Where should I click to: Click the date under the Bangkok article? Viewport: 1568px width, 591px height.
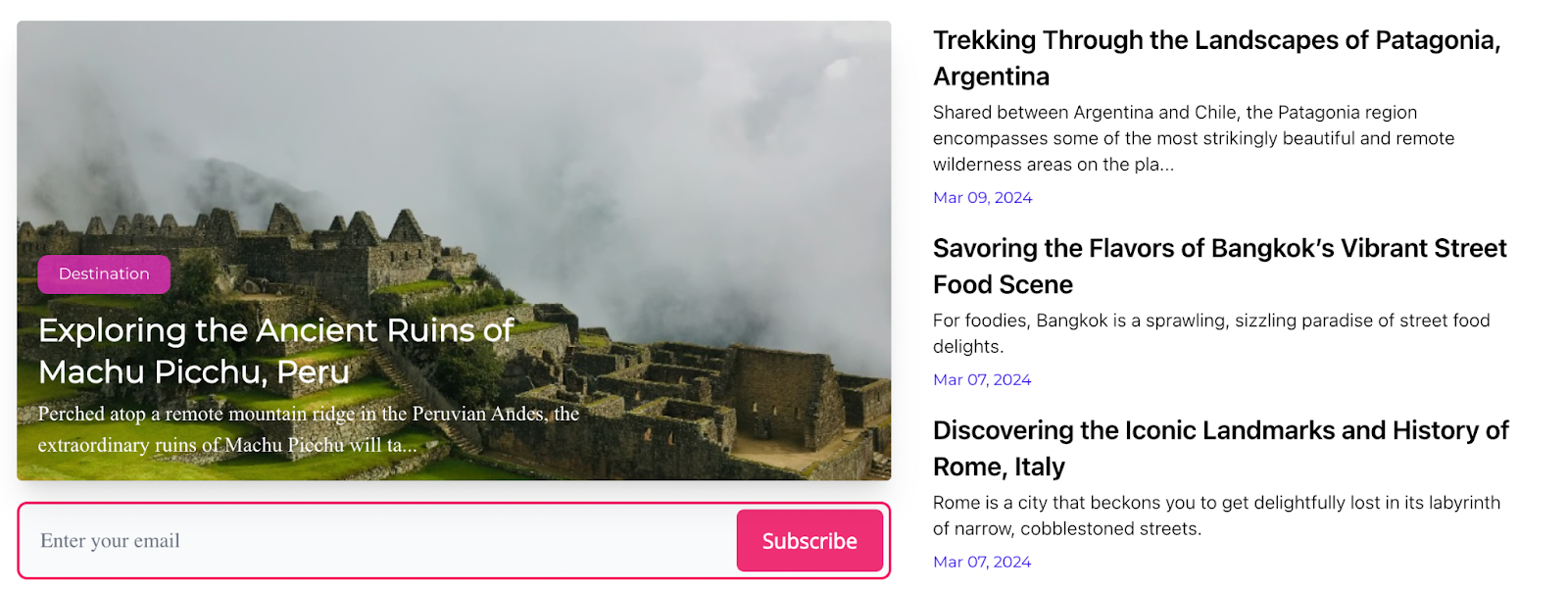point(982,380)
